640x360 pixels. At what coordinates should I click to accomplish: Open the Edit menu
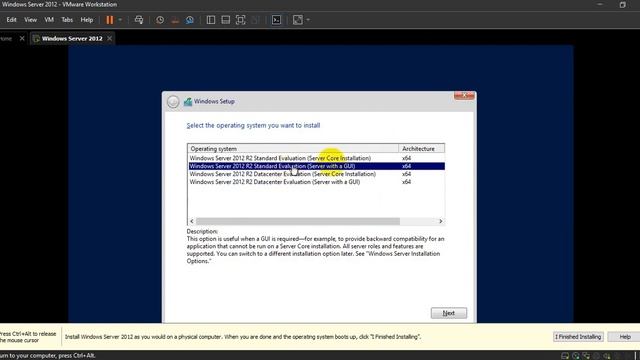tap(11, 20)
